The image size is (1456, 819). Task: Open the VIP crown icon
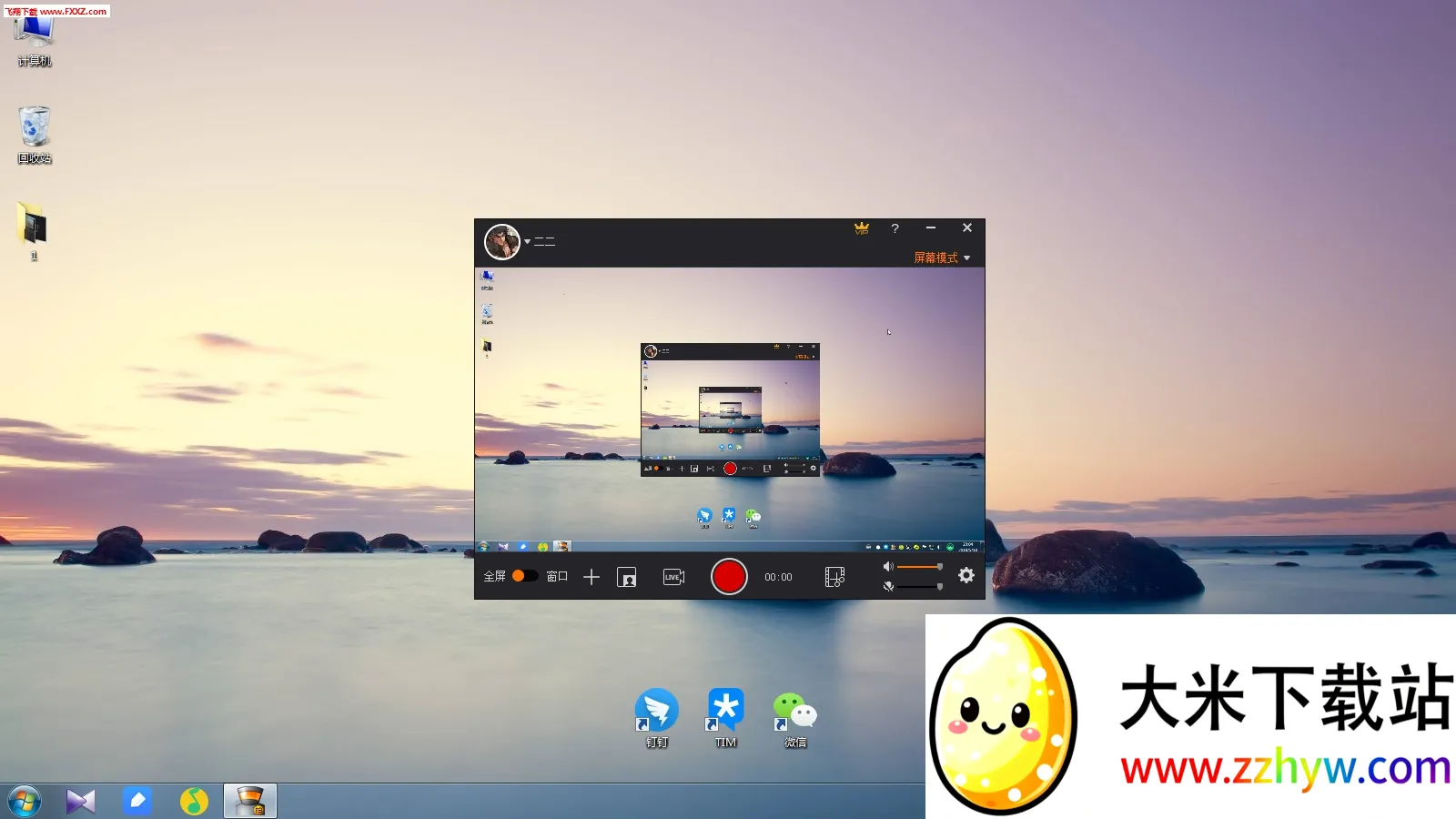click(861, 228)
